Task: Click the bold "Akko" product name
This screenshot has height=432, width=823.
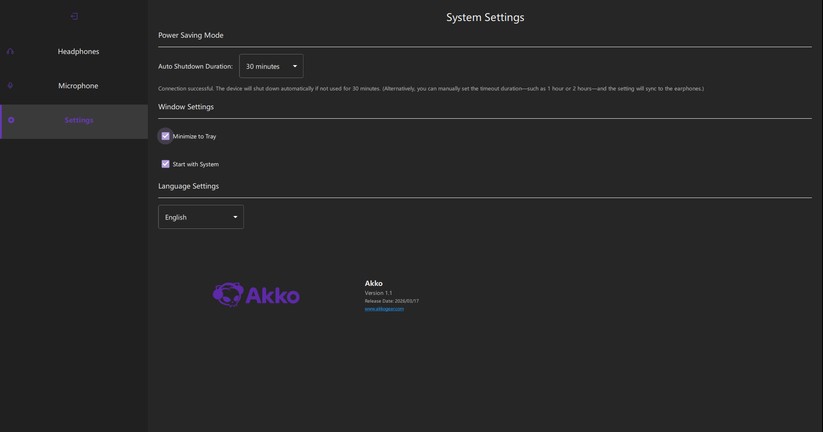Action: (x=374, y=283)
